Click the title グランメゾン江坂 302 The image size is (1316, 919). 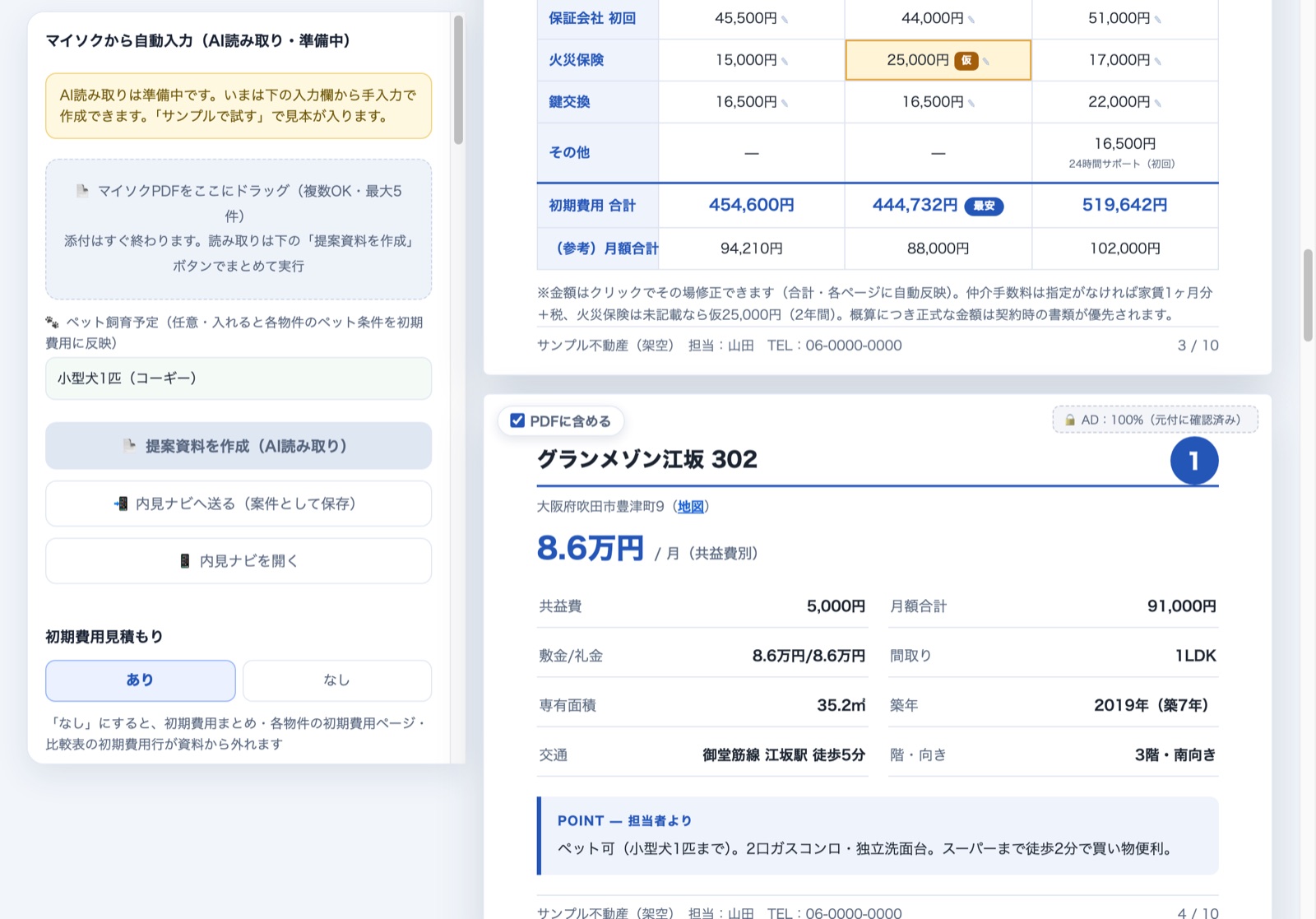pyautogui.click(x=647, y=459)
